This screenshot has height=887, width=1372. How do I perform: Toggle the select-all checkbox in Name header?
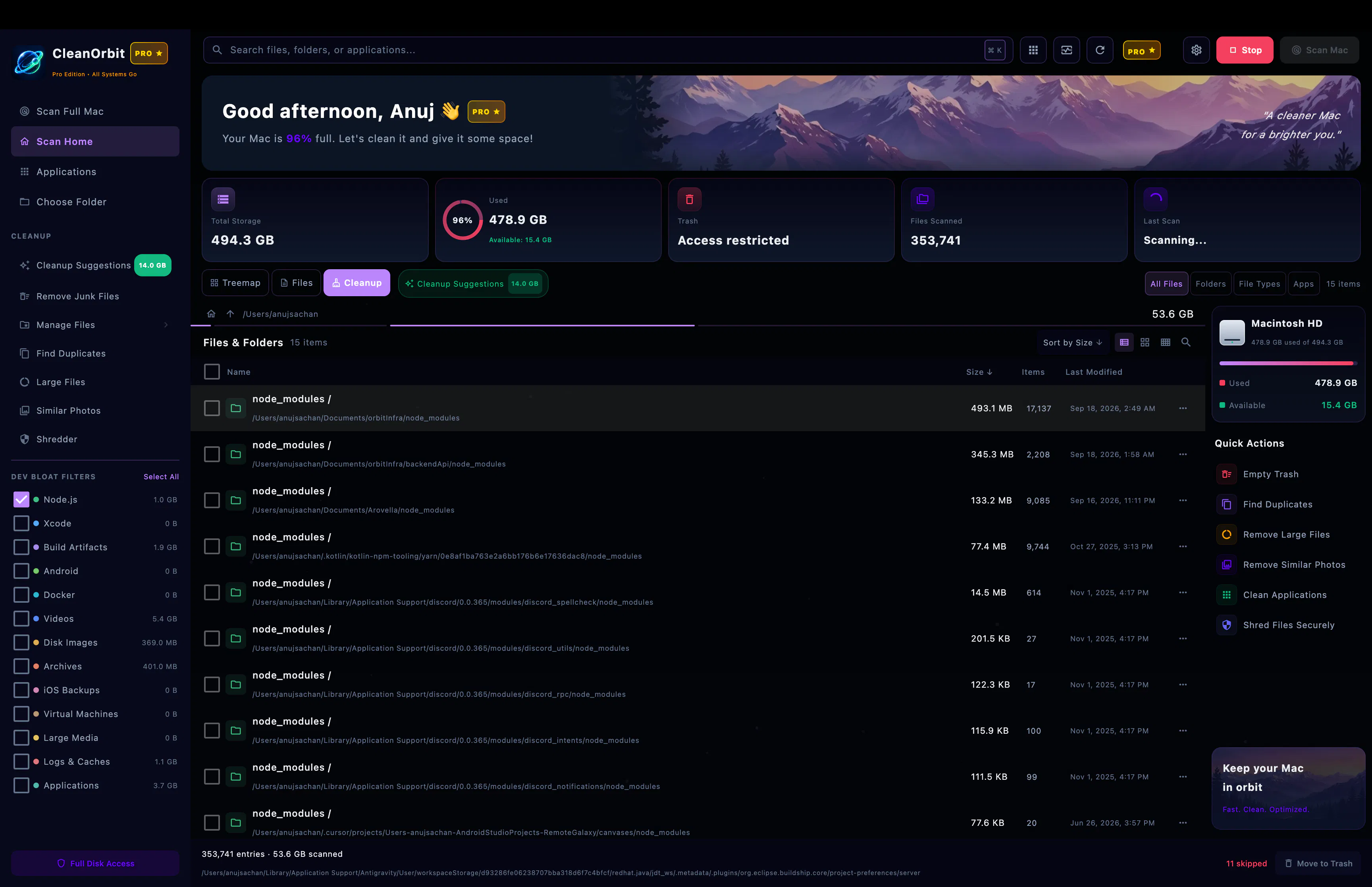[212, 372]
